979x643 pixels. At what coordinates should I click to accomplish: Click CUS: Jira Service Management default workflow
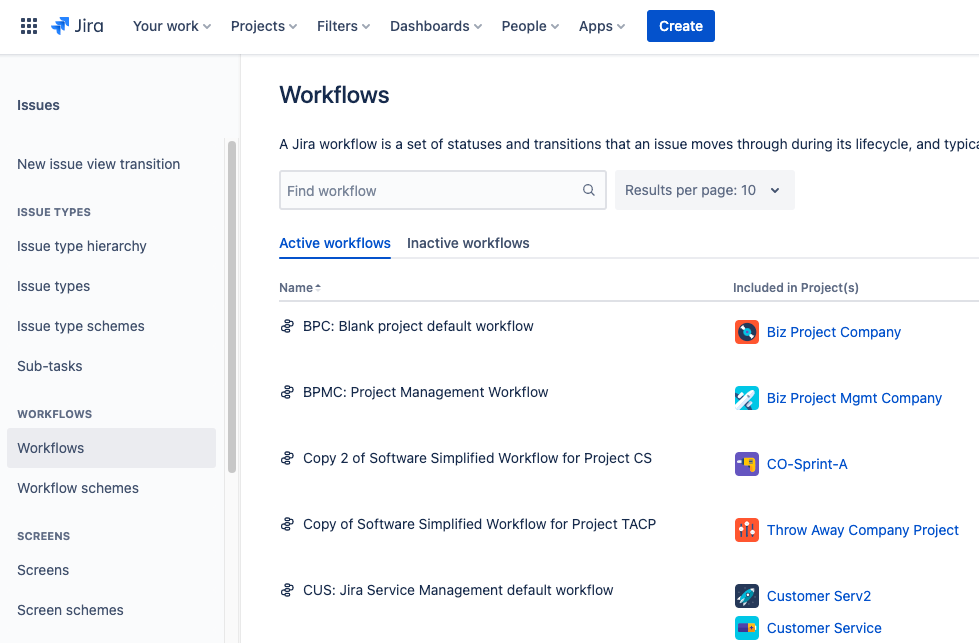coord(458,591)
